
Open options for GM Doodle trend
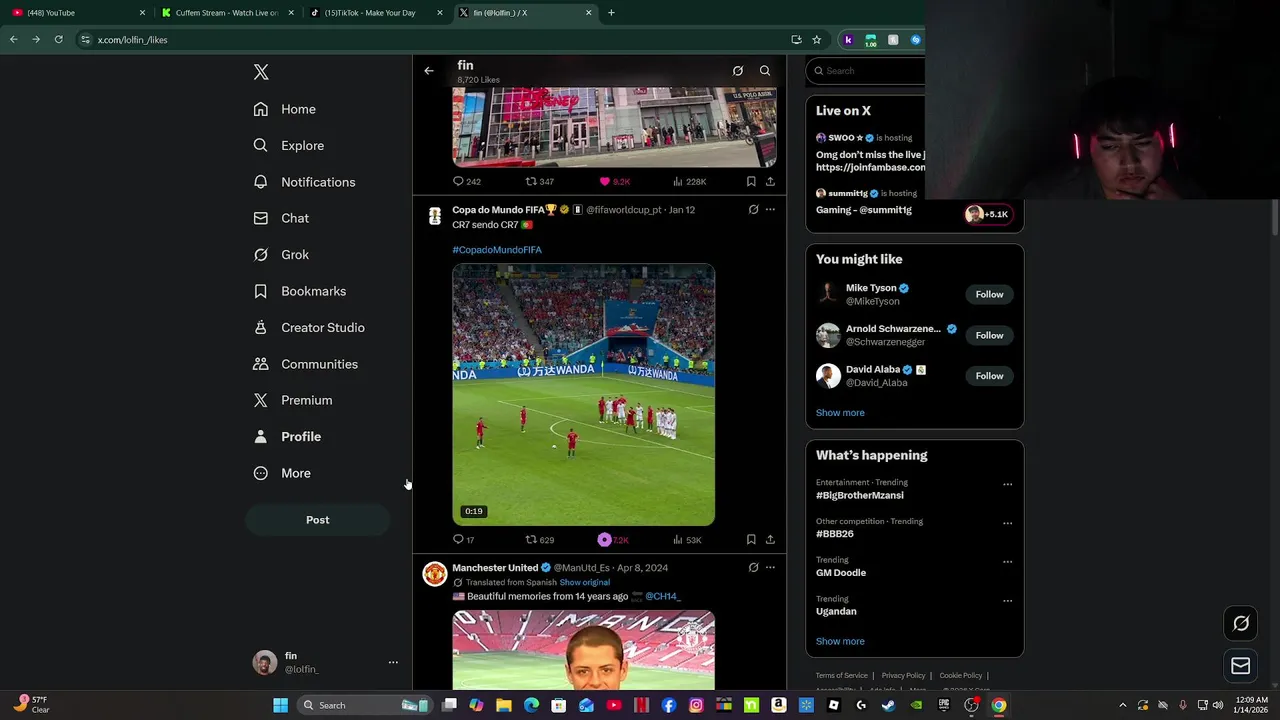1007,562
